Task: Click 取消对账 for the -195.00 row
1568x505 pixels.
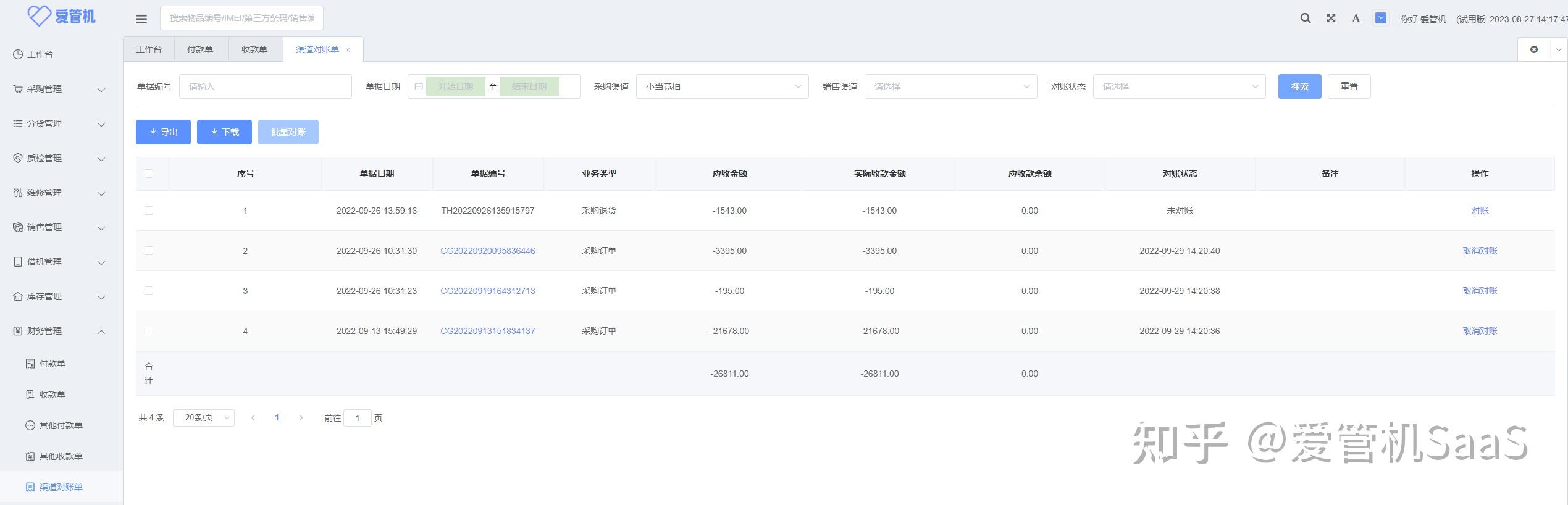Action: 1480,291
